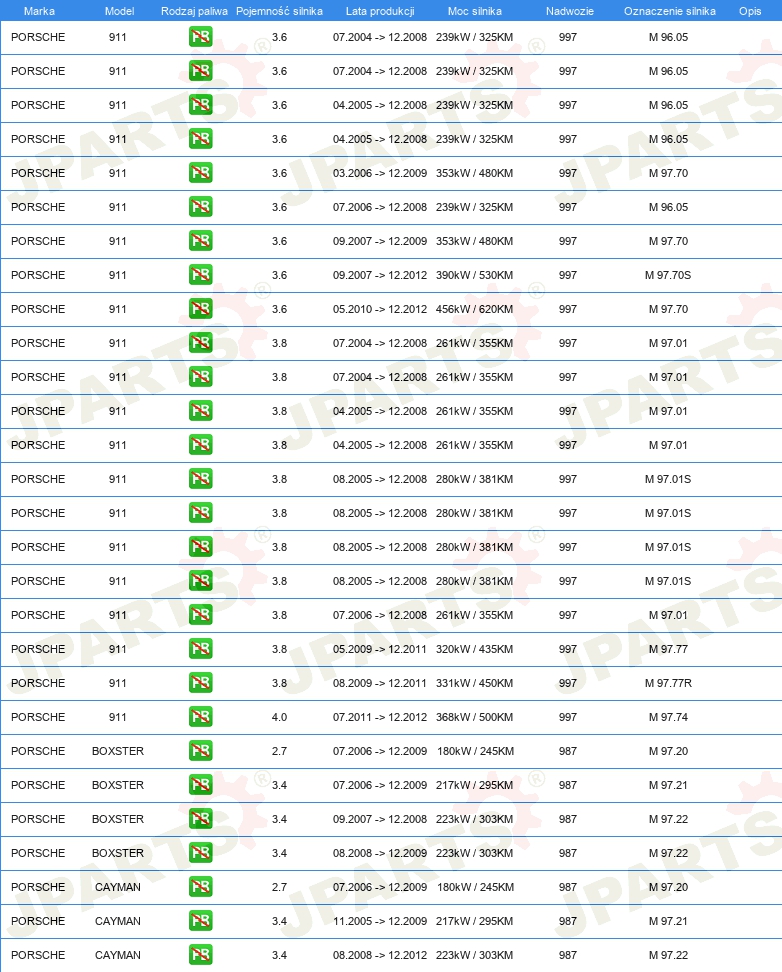Click 987 body cell in the Cayman 2.7 row
Screen dimensions: 782x972
click(567, 887)
